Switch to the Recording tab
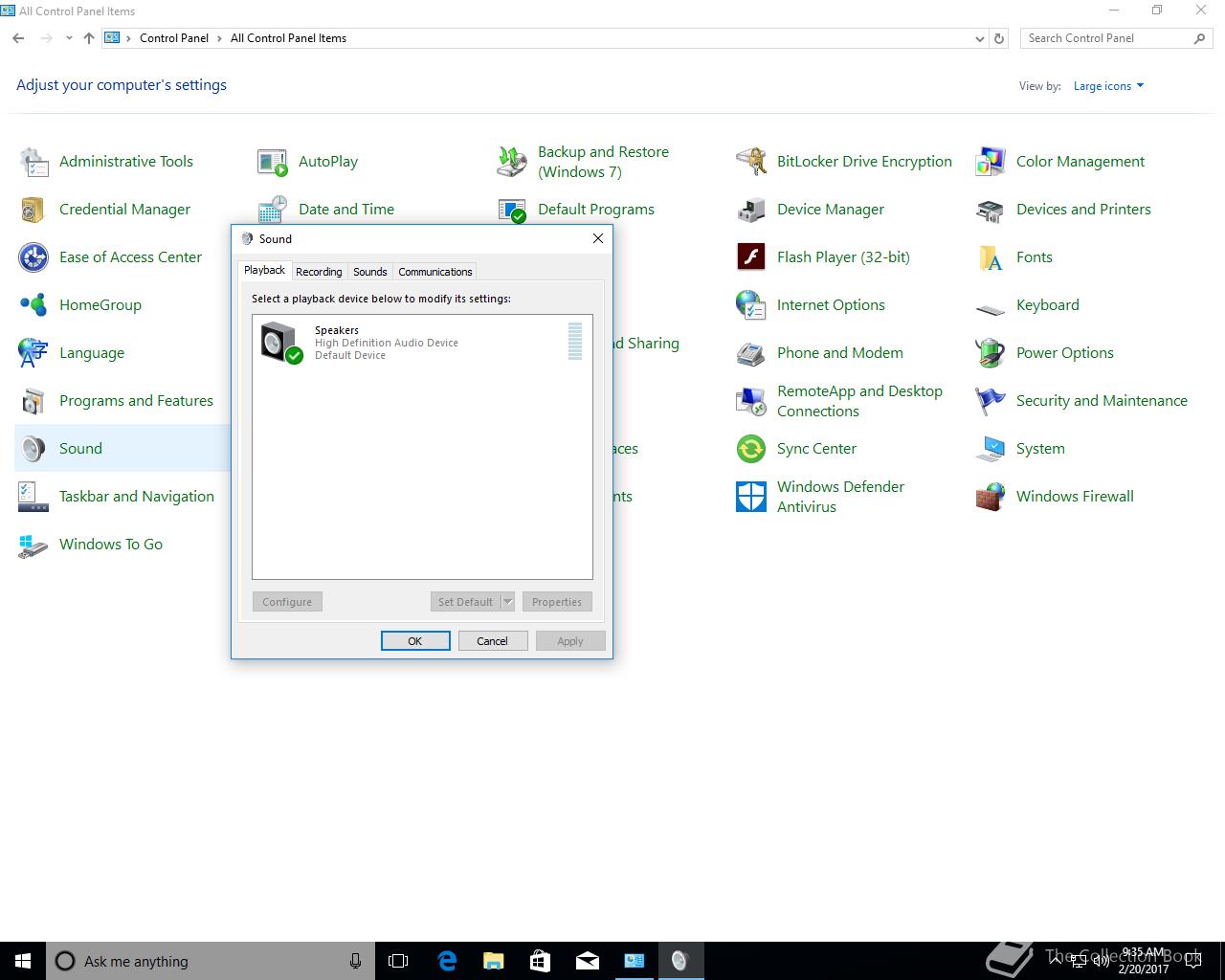Viewport: 1225px width, 980px height. (x=319, y=272)
